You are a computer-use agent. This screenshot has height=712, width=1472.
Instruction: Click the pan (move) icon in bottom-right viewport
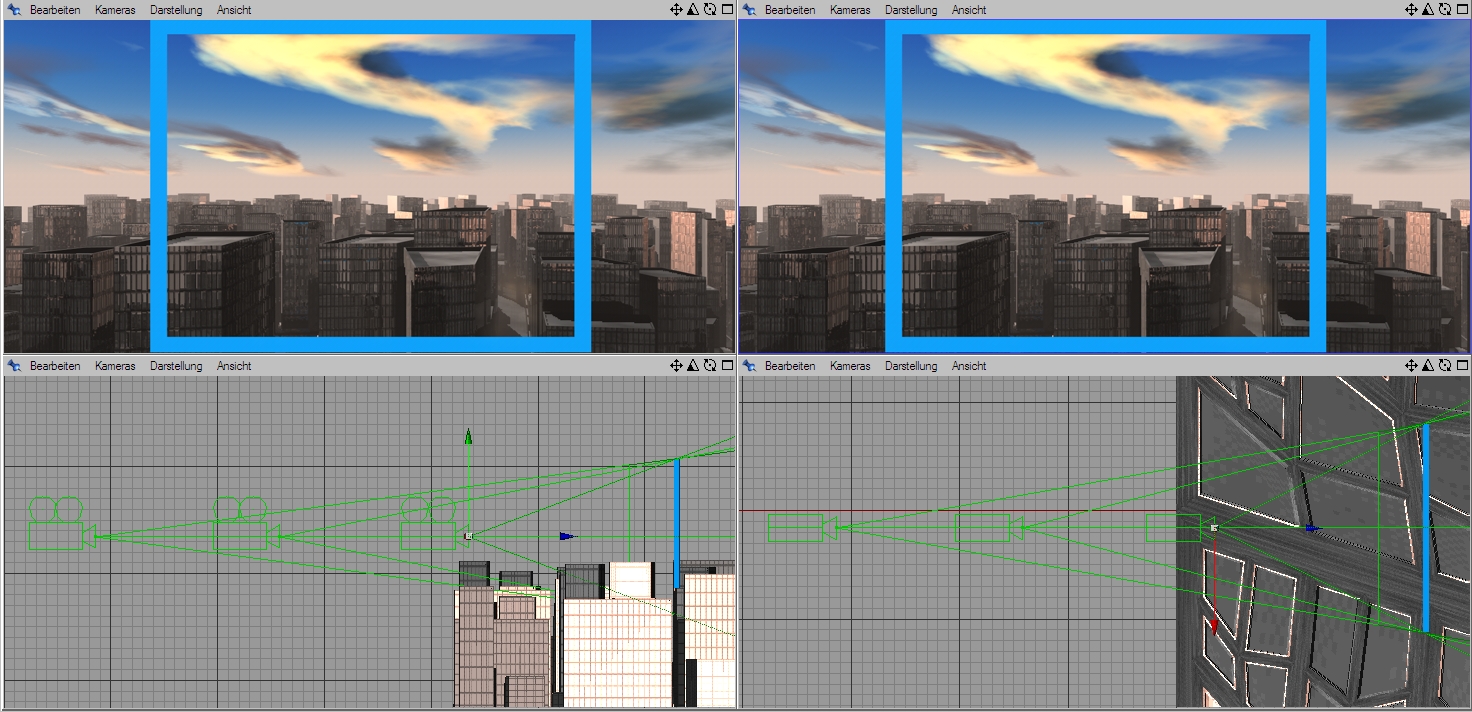[1411, 366]
